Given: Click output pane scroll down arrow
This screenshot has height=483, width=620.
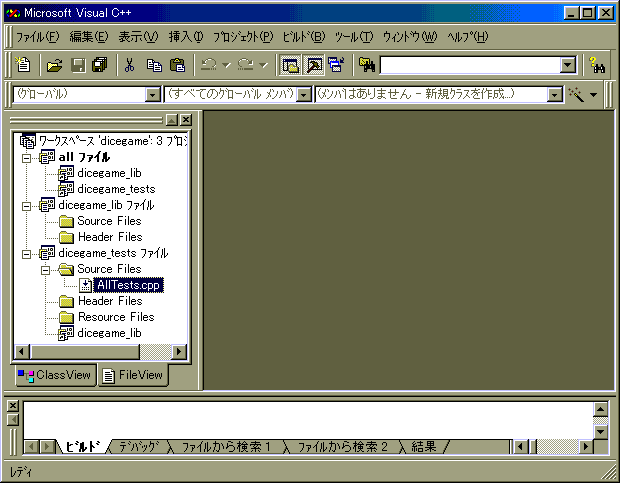Looking at the screenshot, I should tap(601, 432).
